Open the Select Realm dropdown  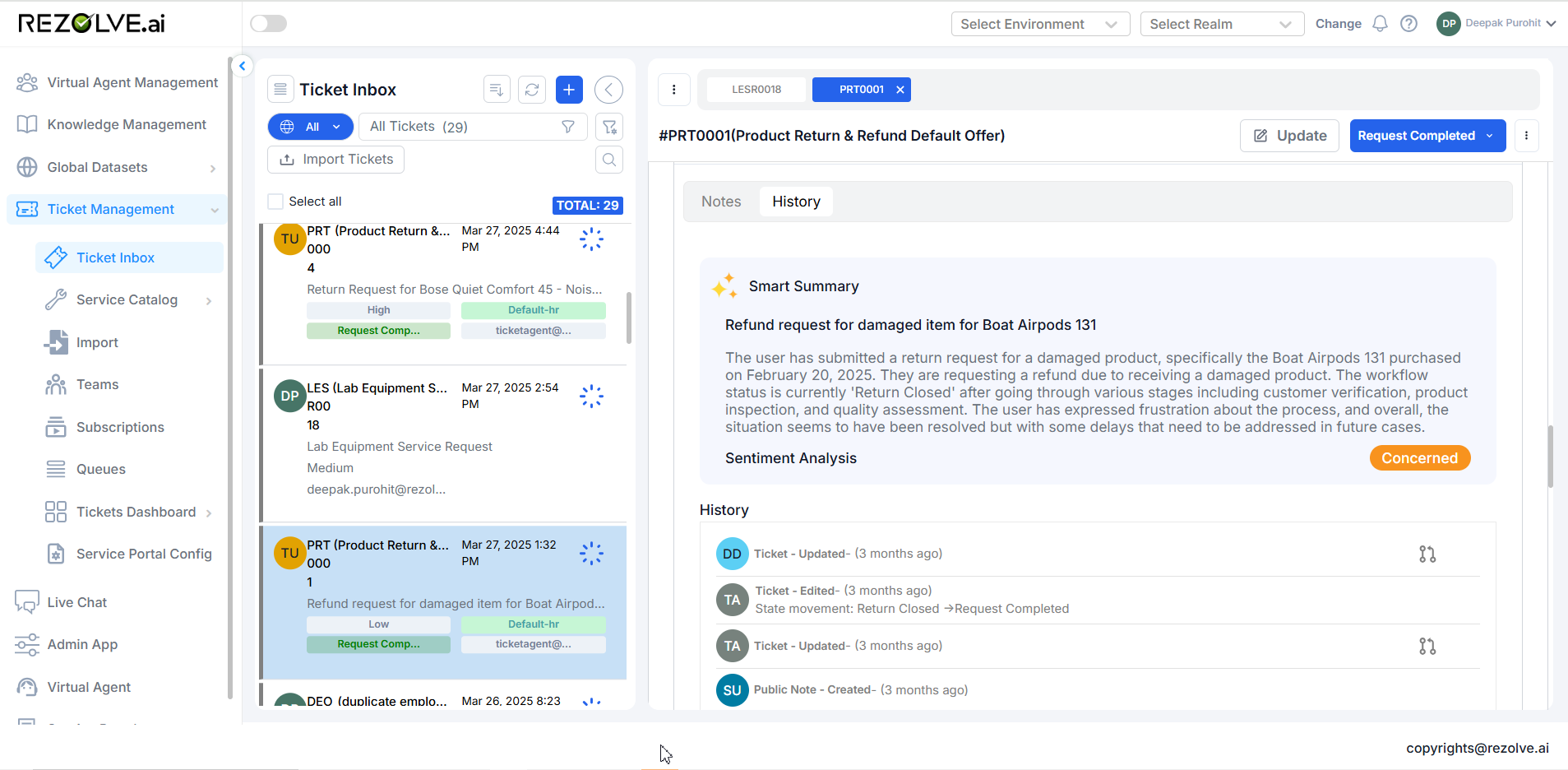tap(1222, 24)
